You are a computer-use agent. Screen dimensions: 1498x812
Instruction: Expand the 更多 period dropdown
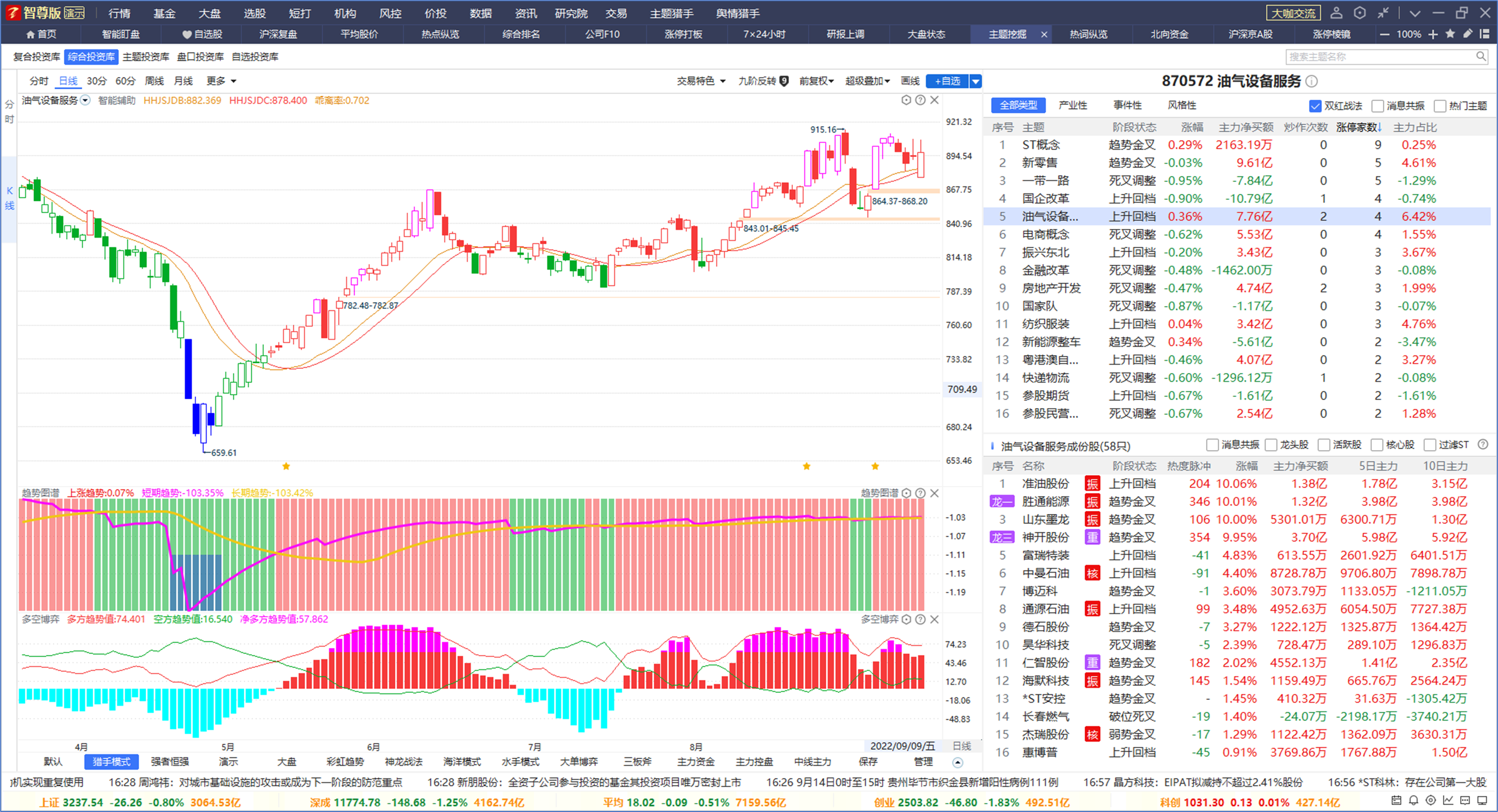pos(221,81)
